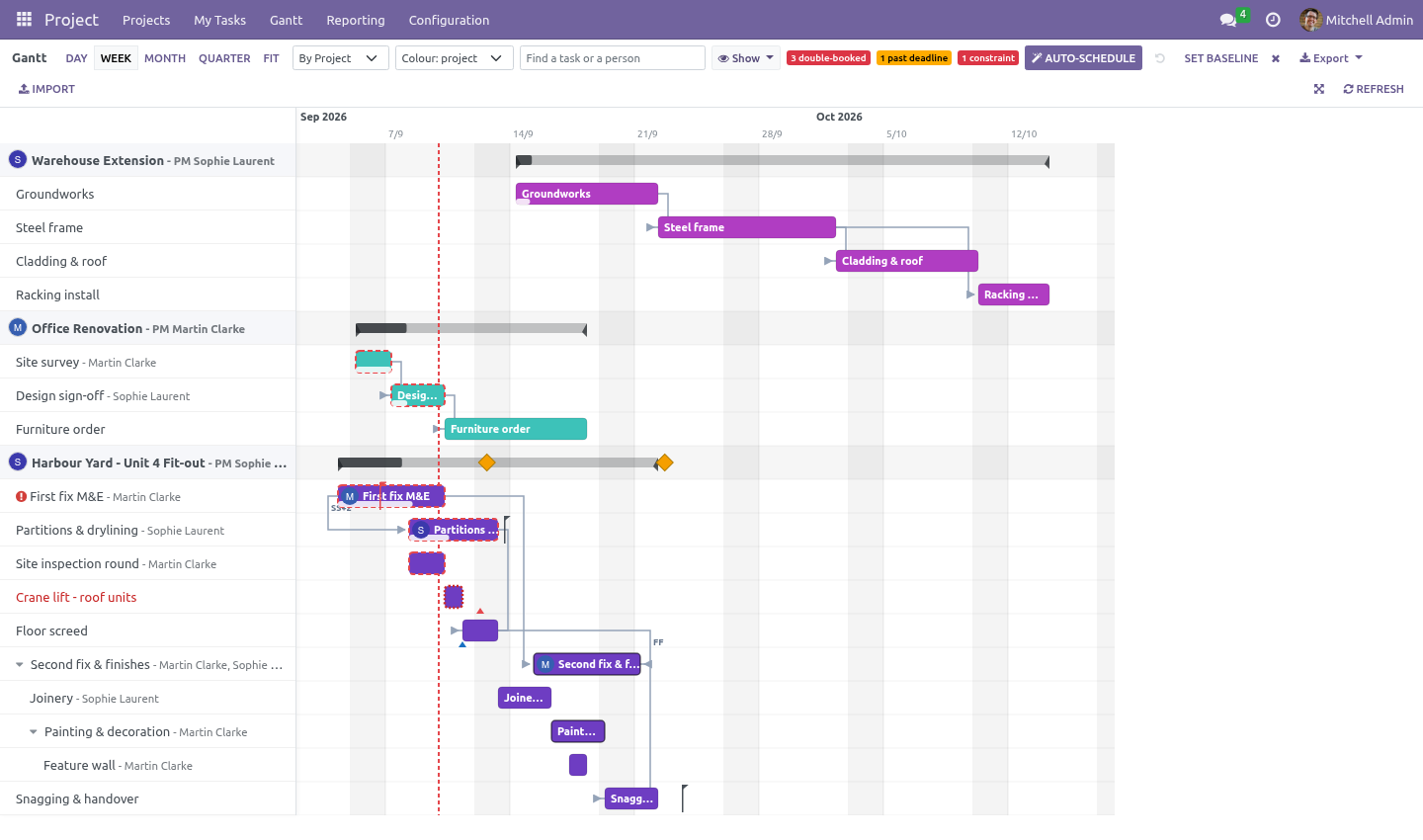Open the Projects menu
Image resolution: width=1423 pixels, height=840 pixels.
146,20
